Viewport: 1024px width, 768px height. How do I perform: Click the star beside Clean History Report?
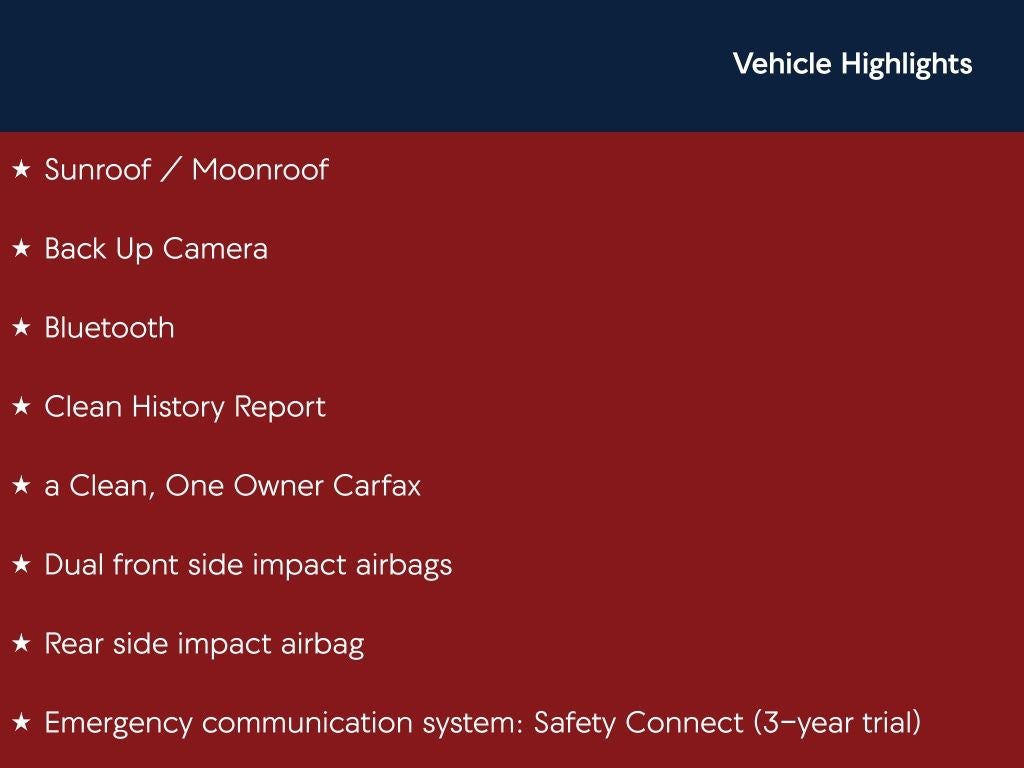[x=21, y=407]
